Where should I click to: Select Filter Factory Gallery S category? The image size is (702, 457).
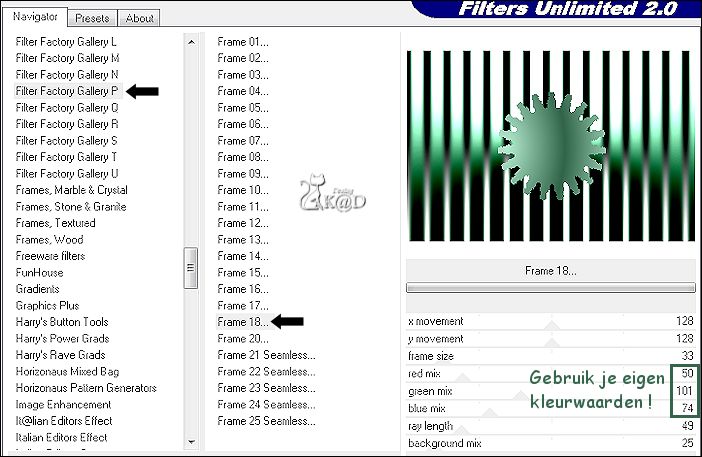coord(66,141)
